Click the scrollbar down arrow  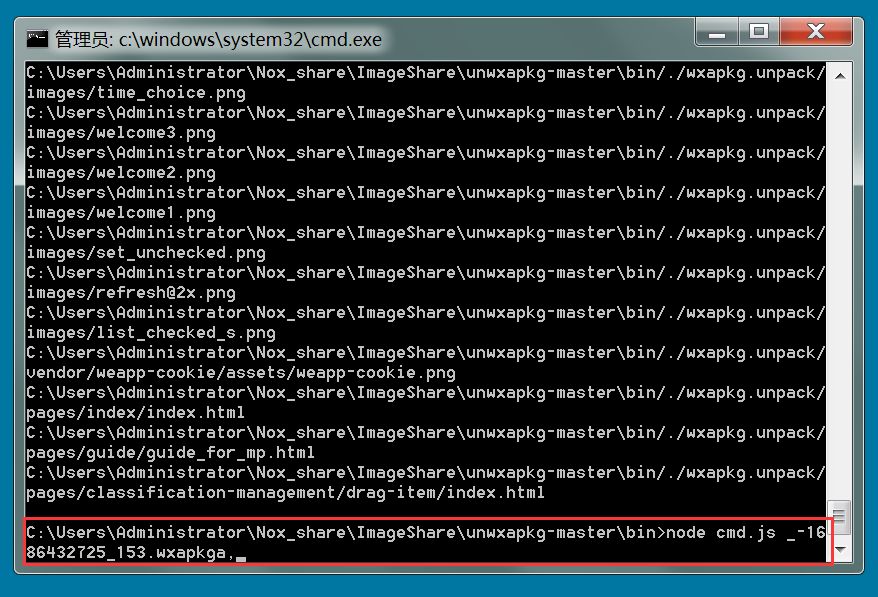[839, 549]
